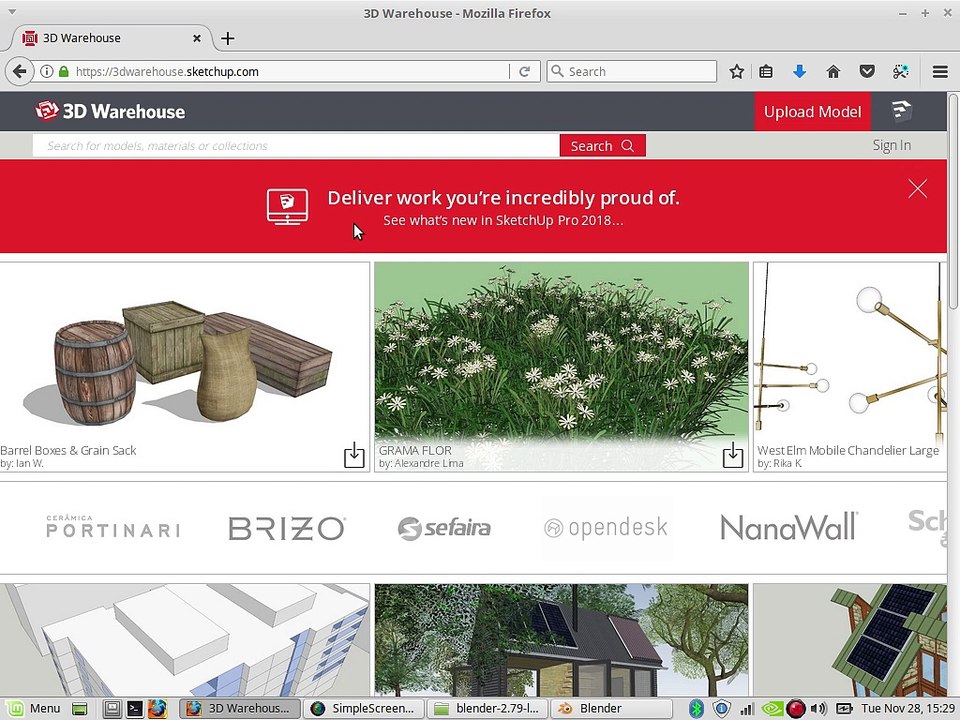Click the Opendesk brand logo

(x=606, y=527)
